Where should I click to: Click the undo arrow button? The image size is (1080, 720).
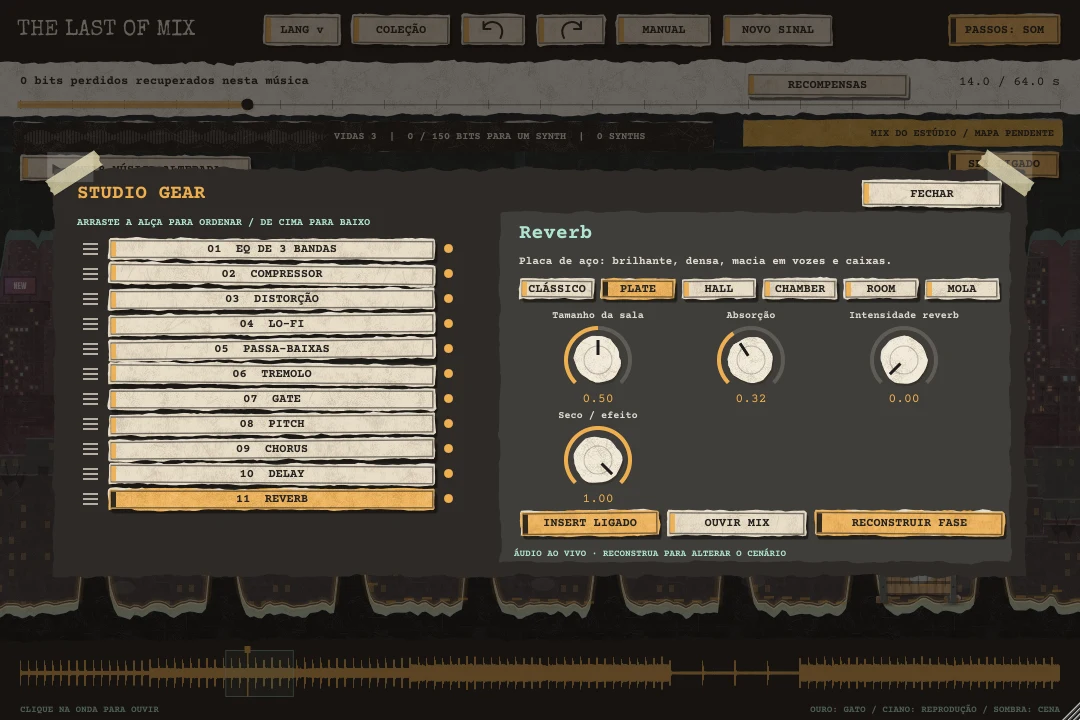pos(492,30)
